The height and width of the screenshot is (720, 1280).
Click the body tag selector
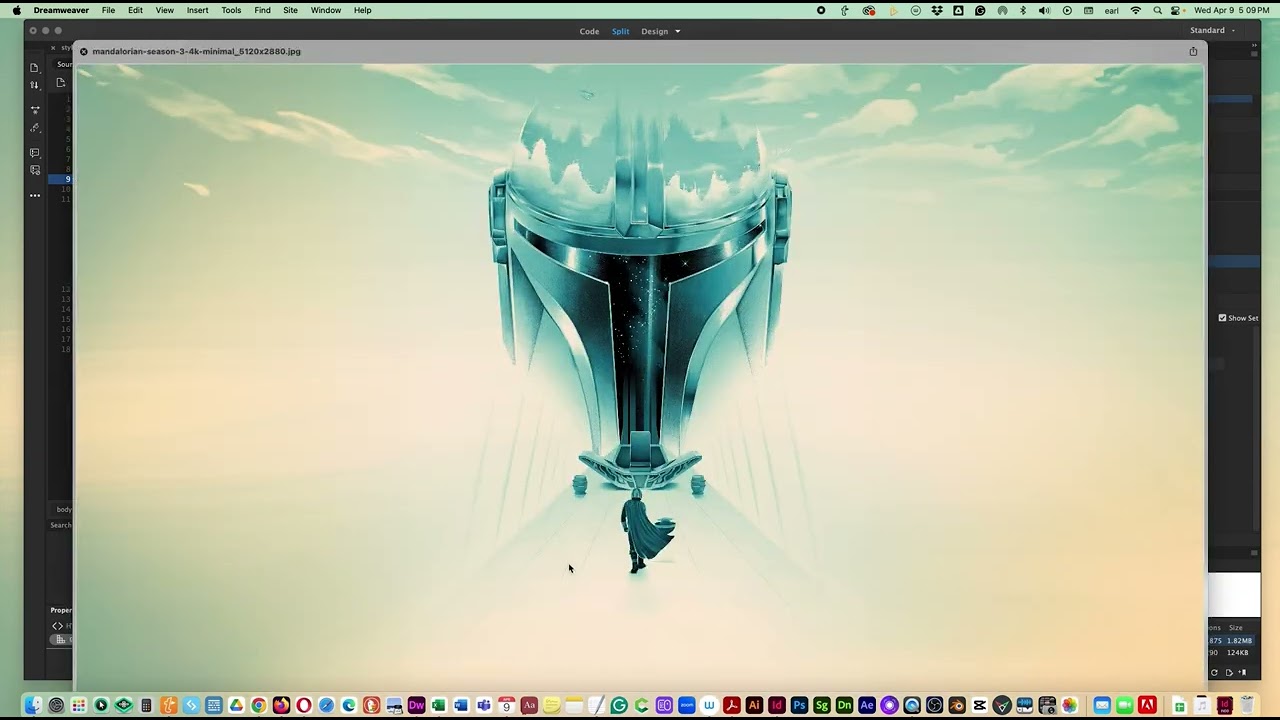[64, 509]
